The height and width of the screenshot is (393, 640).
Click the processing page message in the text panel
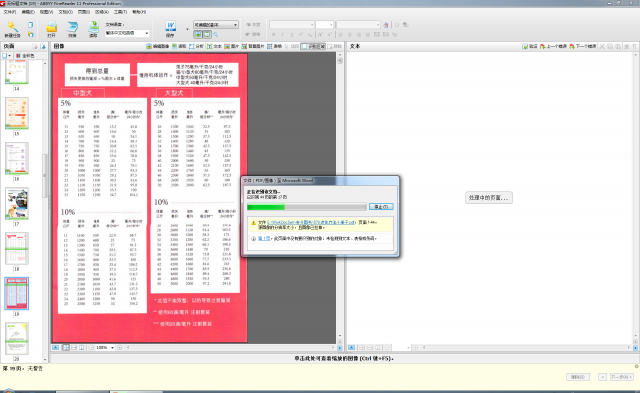pyautogui.click(x=489, y=198)
